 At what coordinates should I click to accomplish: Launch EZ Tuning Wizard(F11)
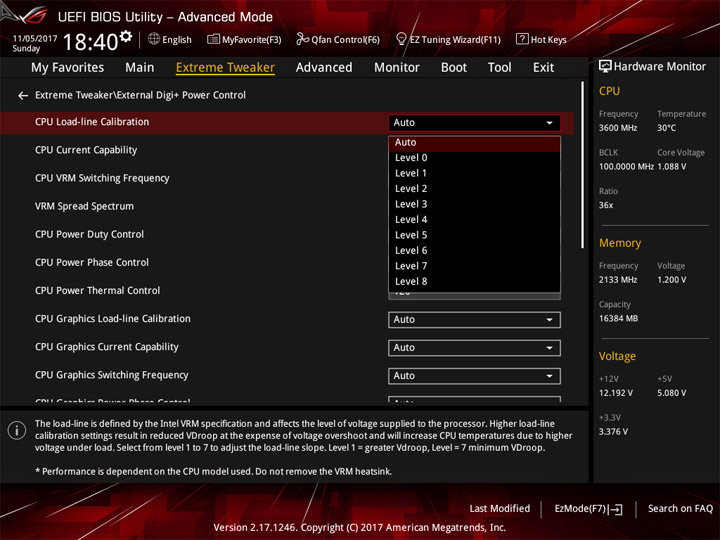[448, 39]
